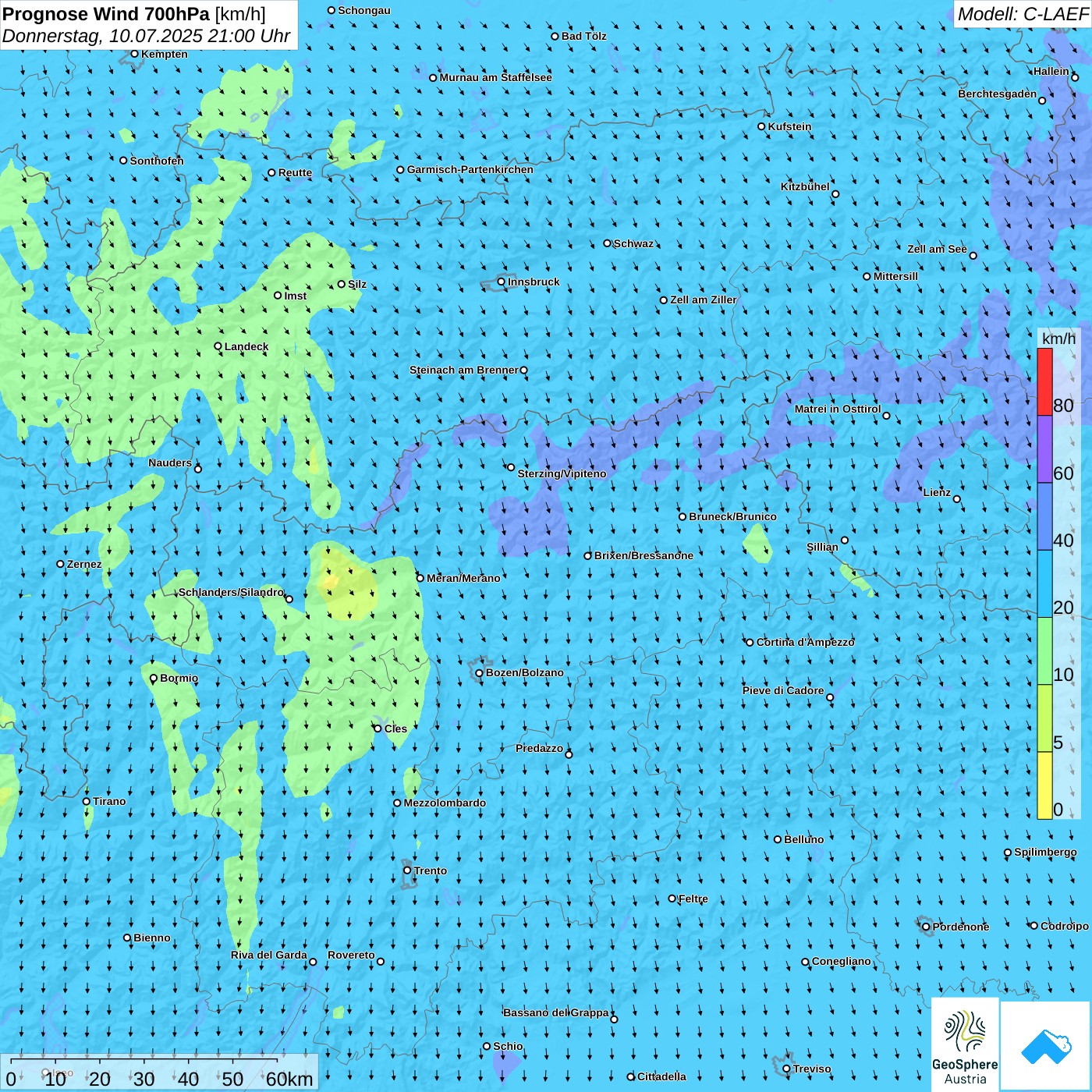Click the Berchtesgaden label
The width and height of the screenshot is (1092, 1092).
point(998,94)
